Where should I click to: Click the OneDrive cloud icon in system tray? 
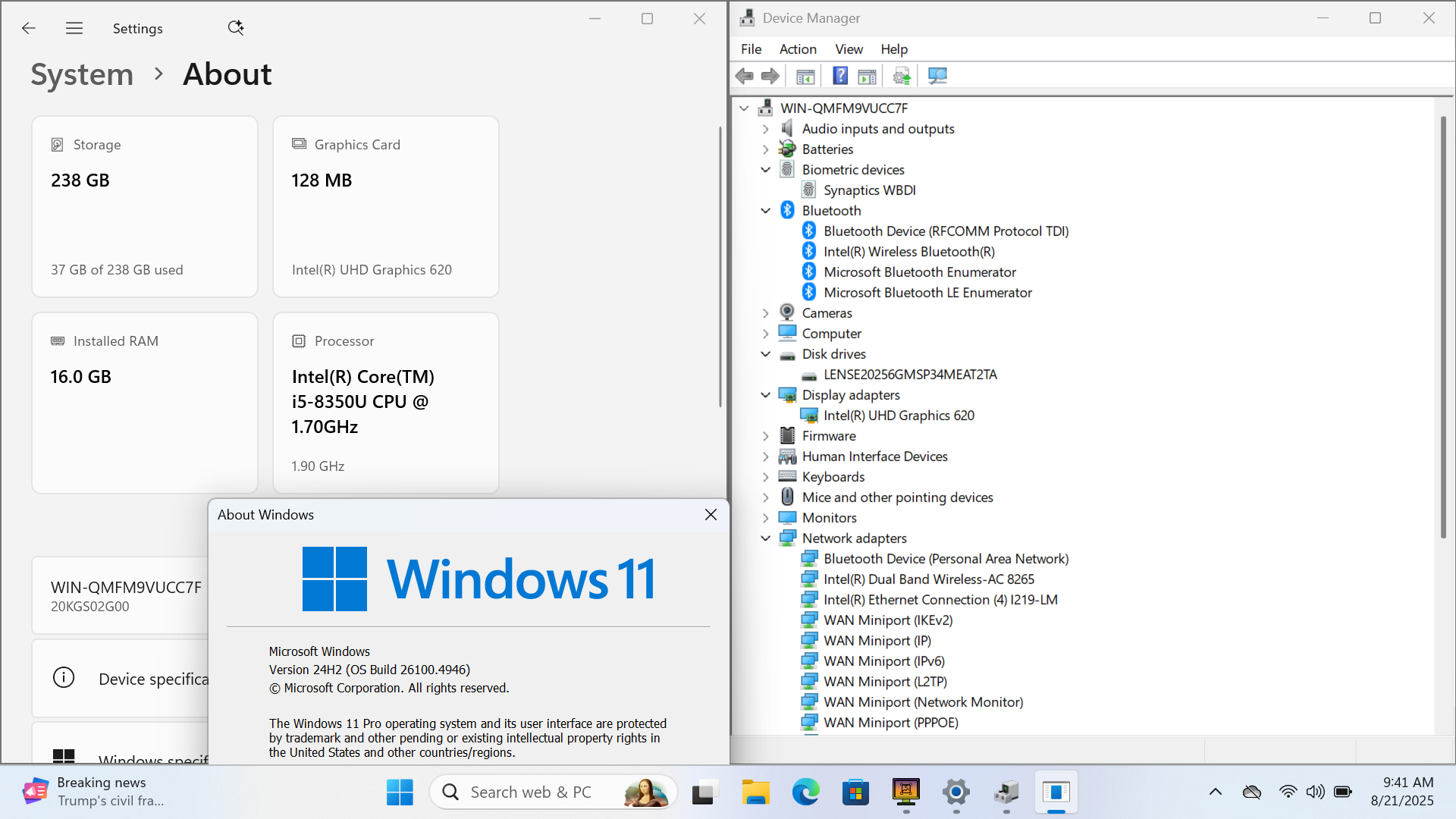1252,792
